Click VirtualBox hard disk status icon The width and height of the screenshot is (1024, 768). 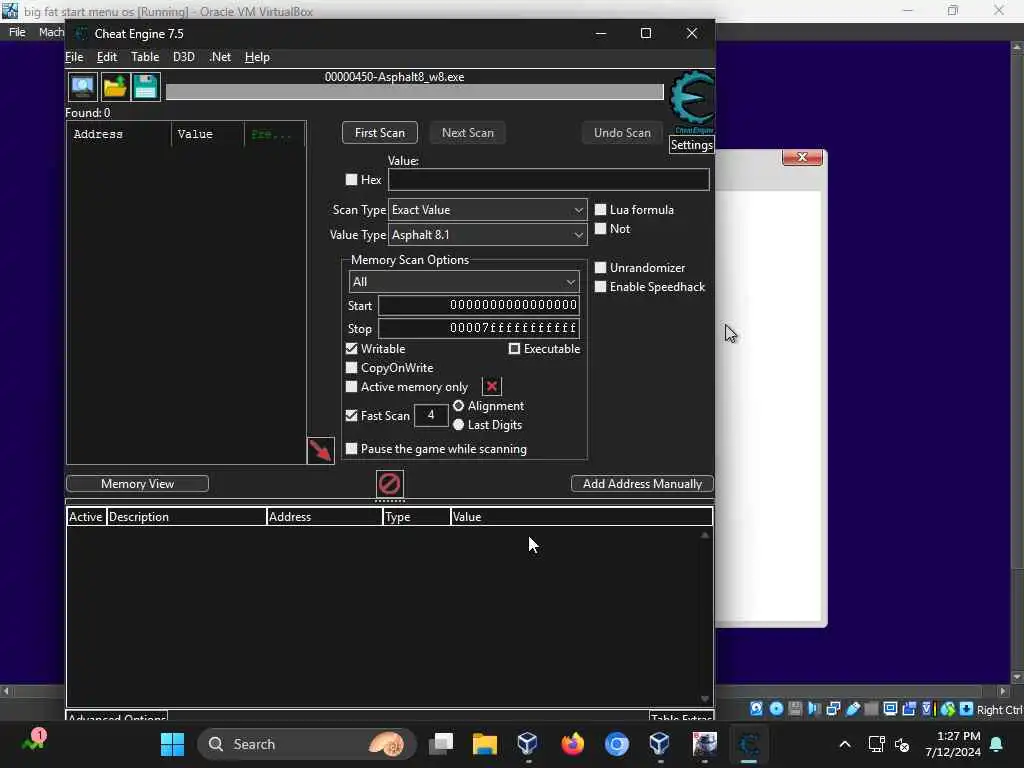pyautogui.click(x=756, y=709)
